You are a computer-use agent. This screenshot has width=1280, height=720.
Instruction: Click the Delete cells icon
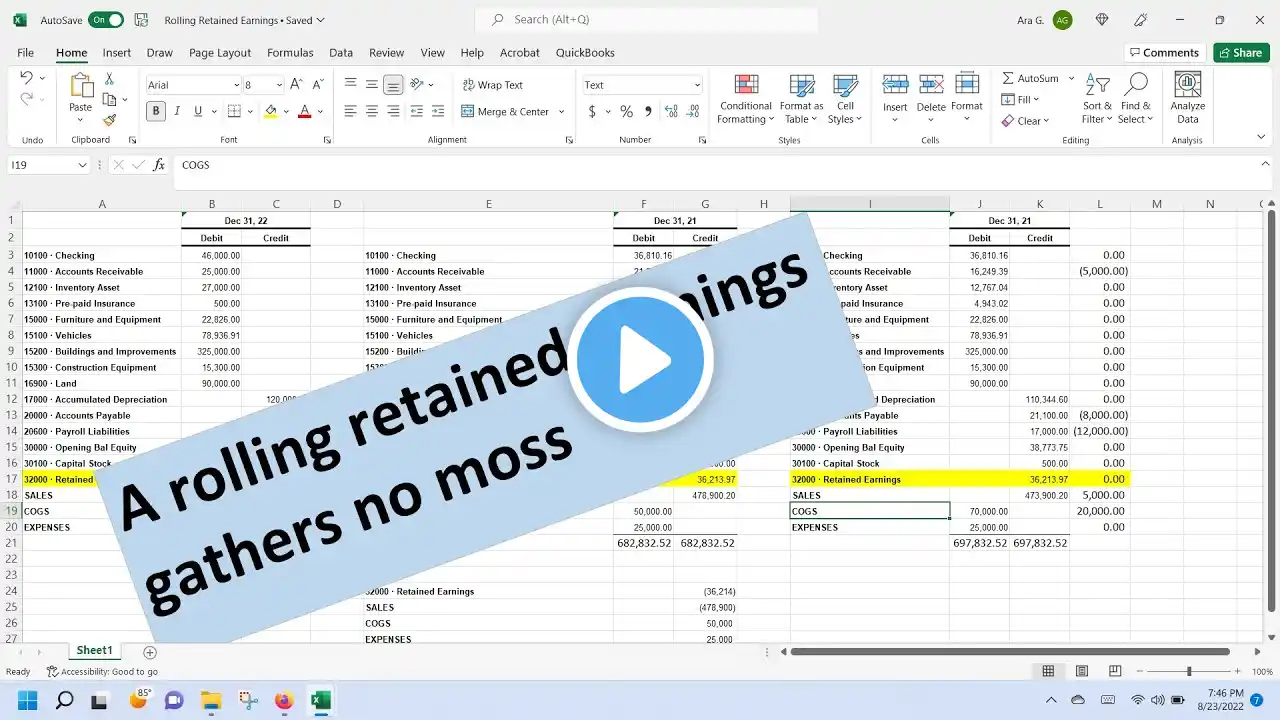pyautogui.click(x=931, y=86)
